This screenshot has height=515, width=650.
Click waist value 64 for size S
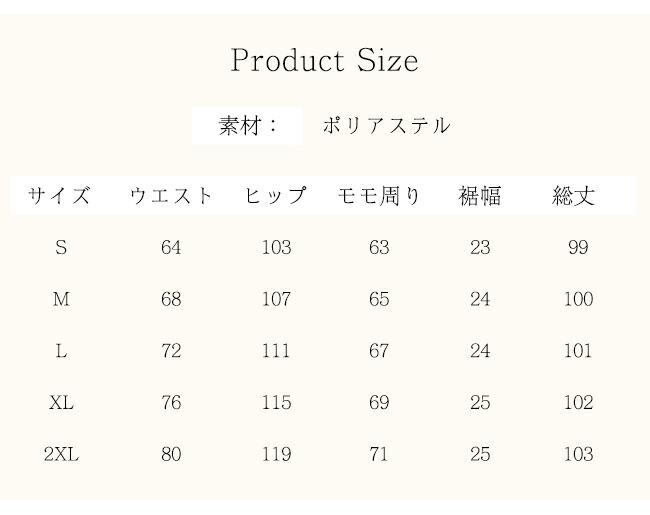[171, 248]
